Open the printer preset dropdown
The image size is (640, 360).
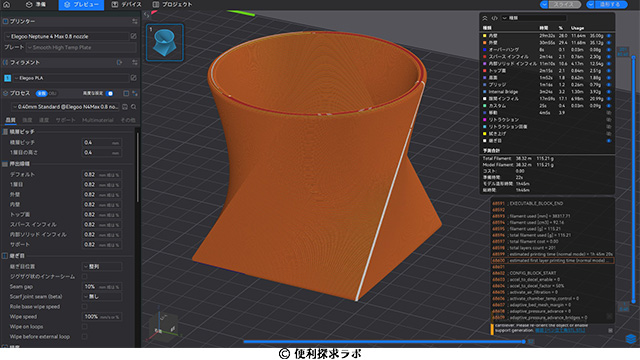tap(67, 36)
